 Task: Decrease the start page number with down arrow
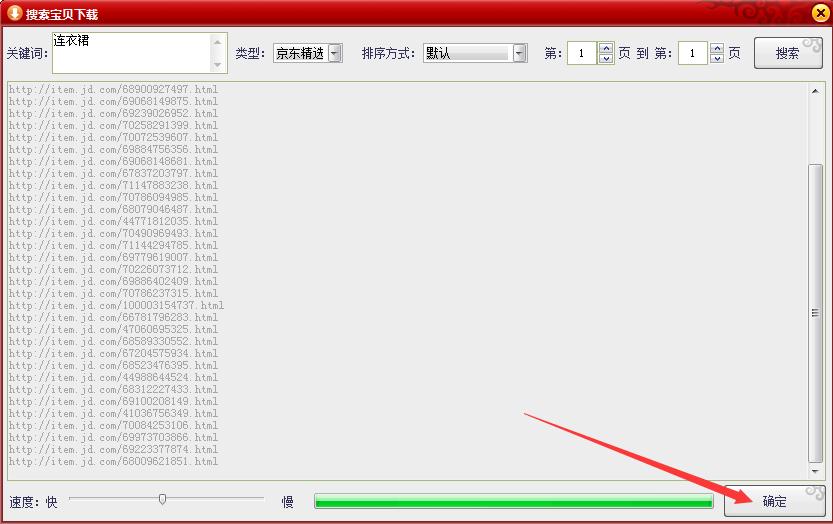[606, 58]
